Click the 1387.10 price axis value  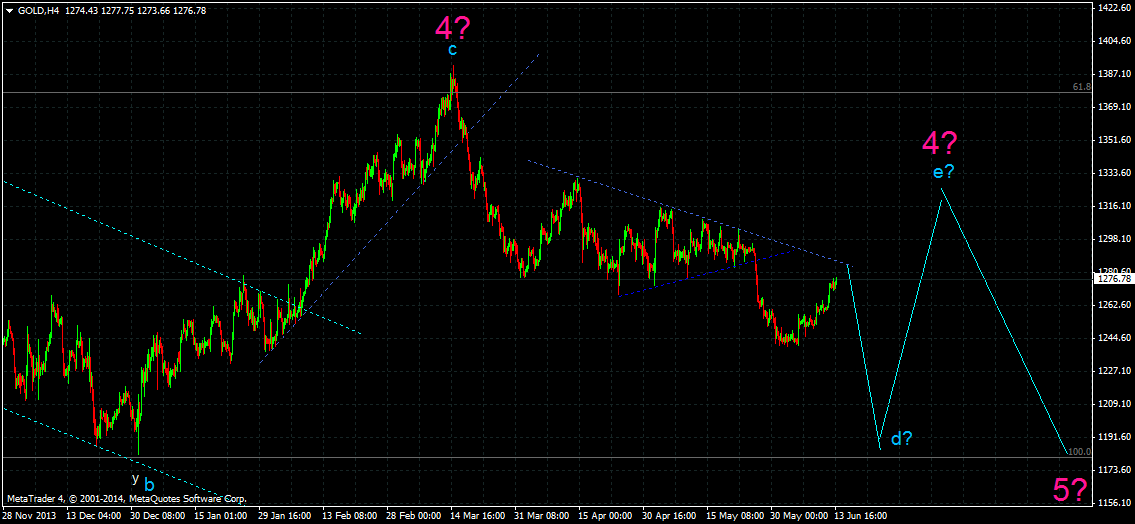pos(1113,74)
